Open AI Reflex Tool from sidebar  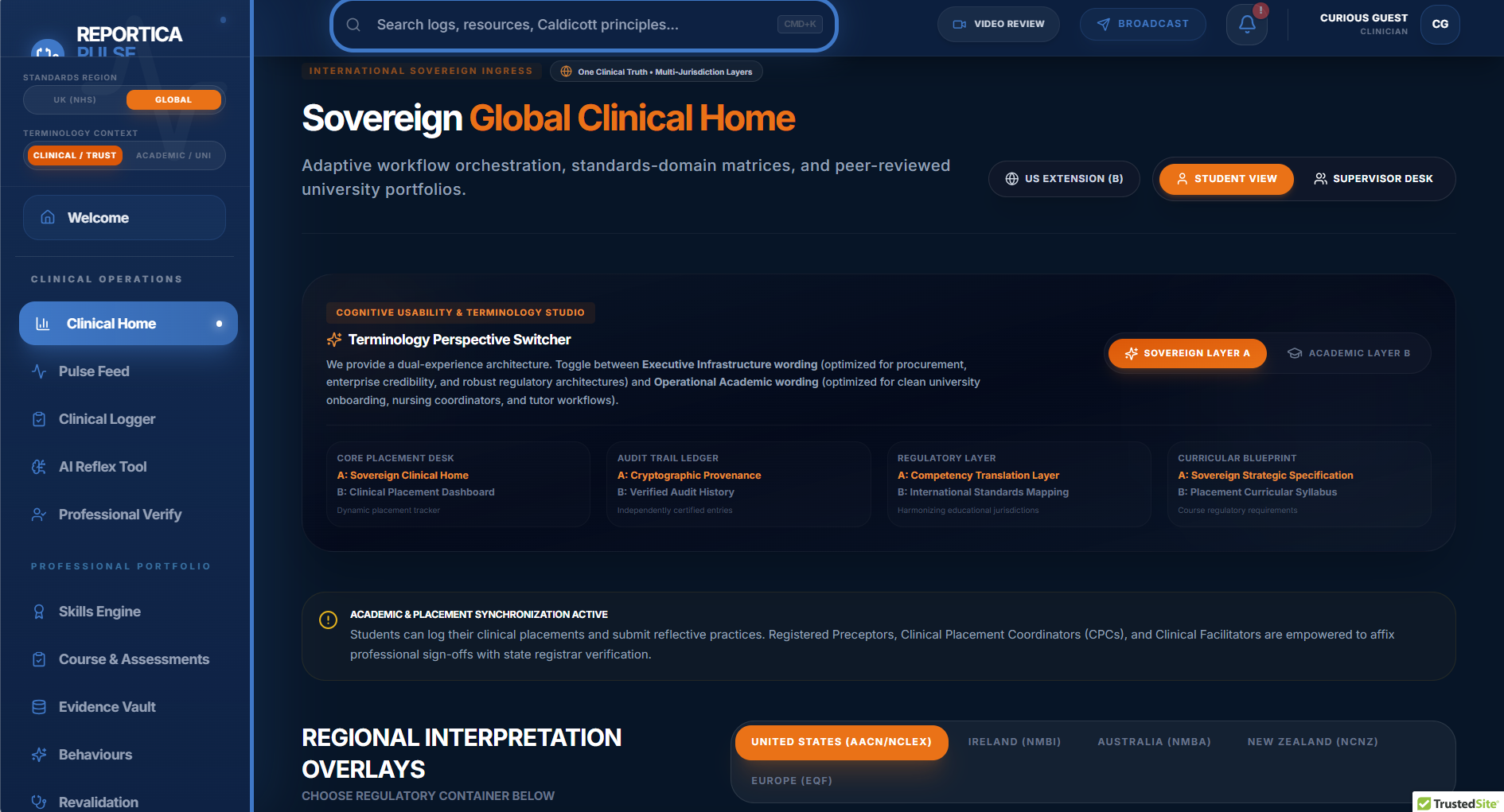(128, 467)
